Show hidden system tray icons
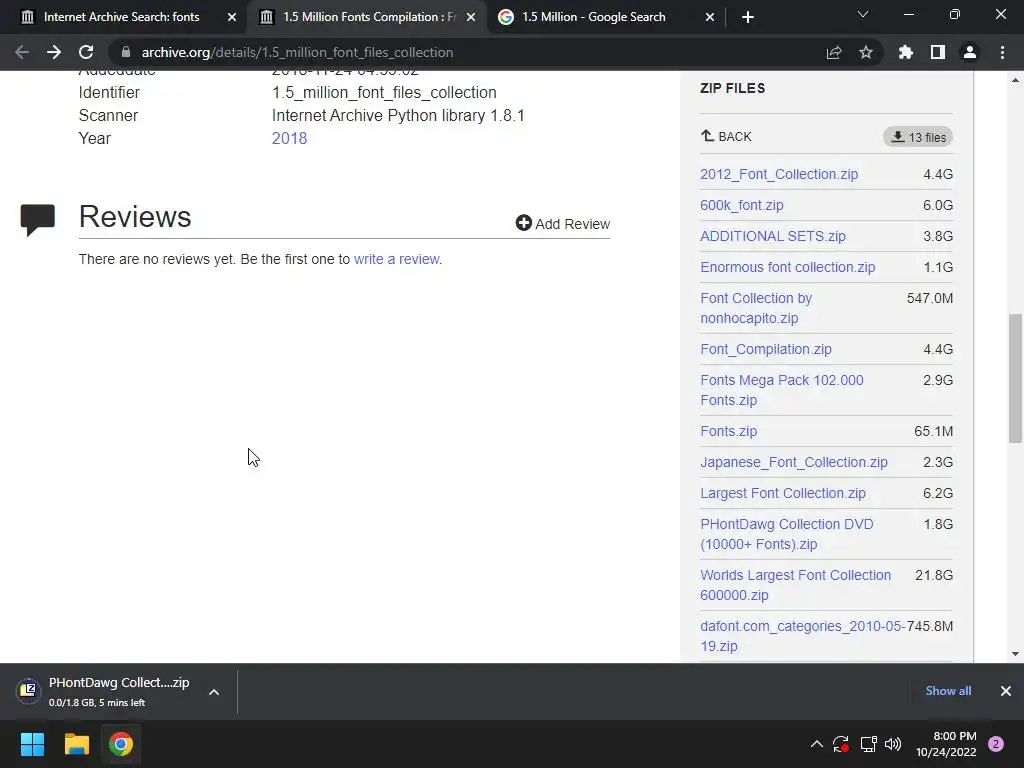 (816, 744)
